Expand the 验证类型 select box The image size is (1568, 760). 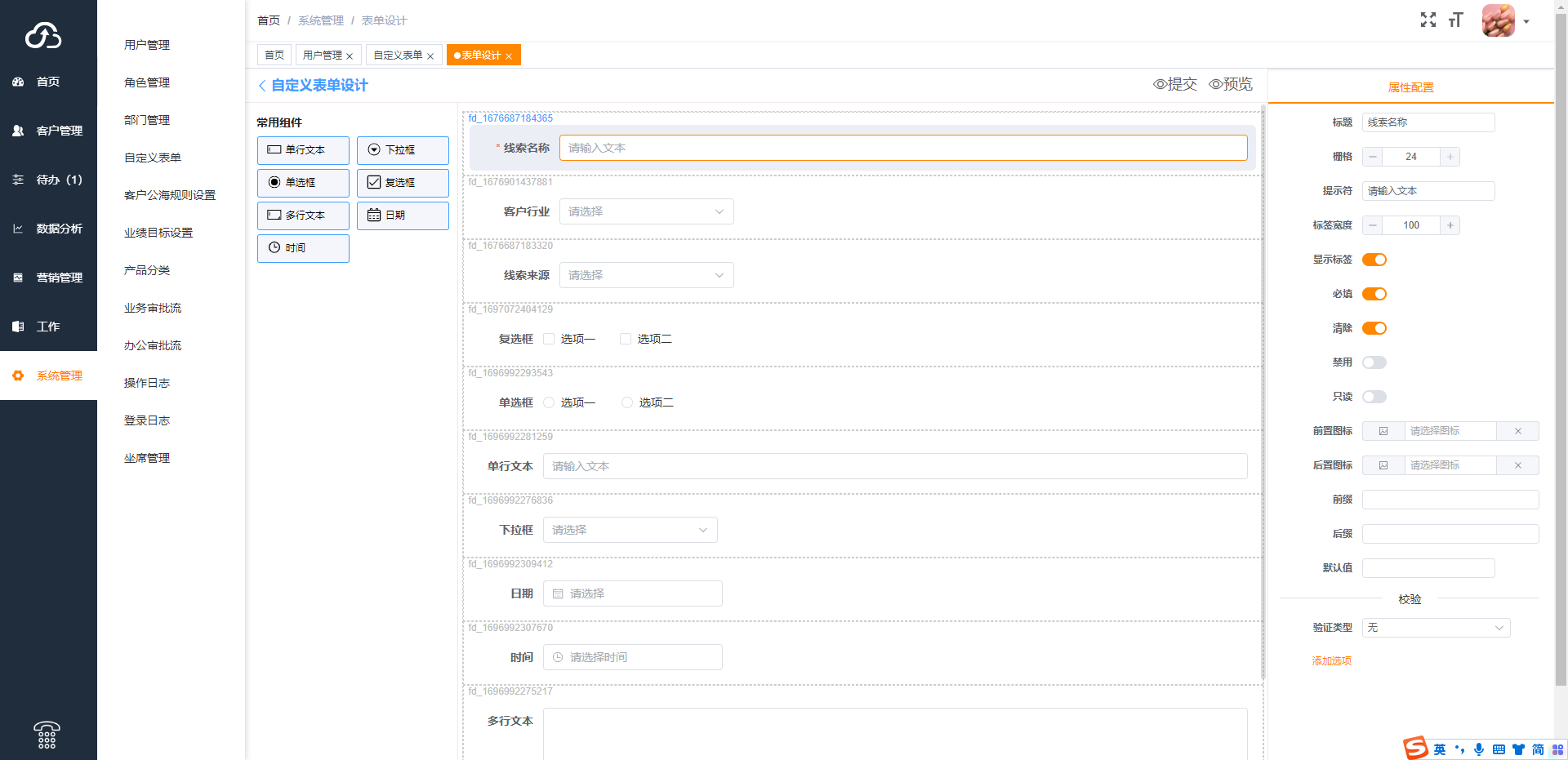click(x=1435, y=628)
